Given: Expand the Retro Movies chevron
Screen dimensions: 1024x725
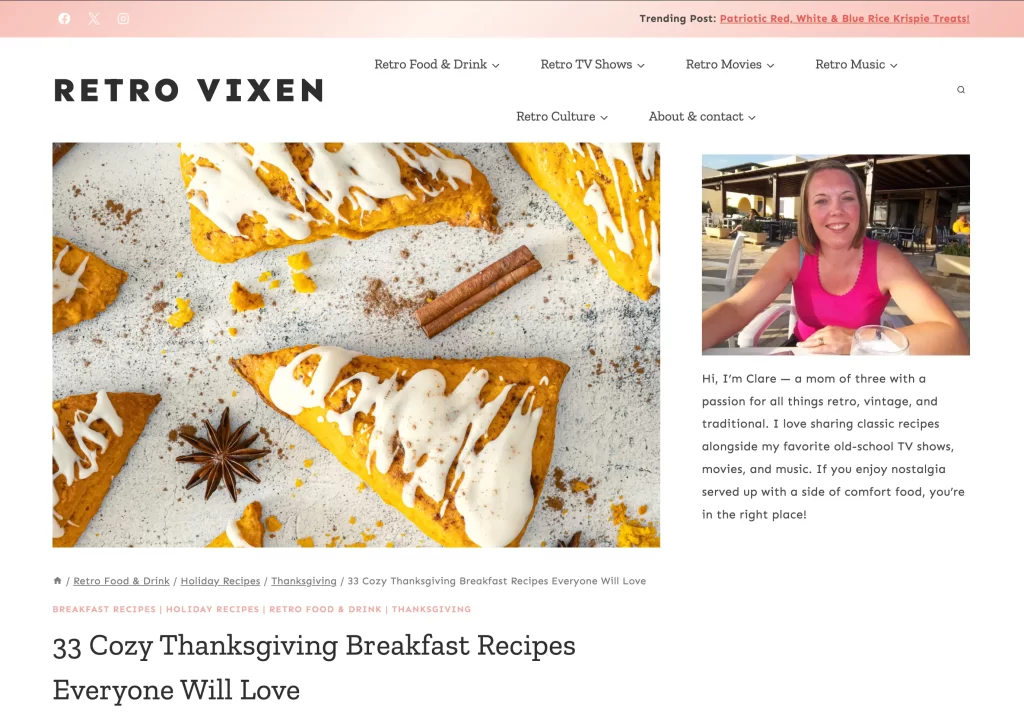Looking at the screenshot, I should point(771,65).
